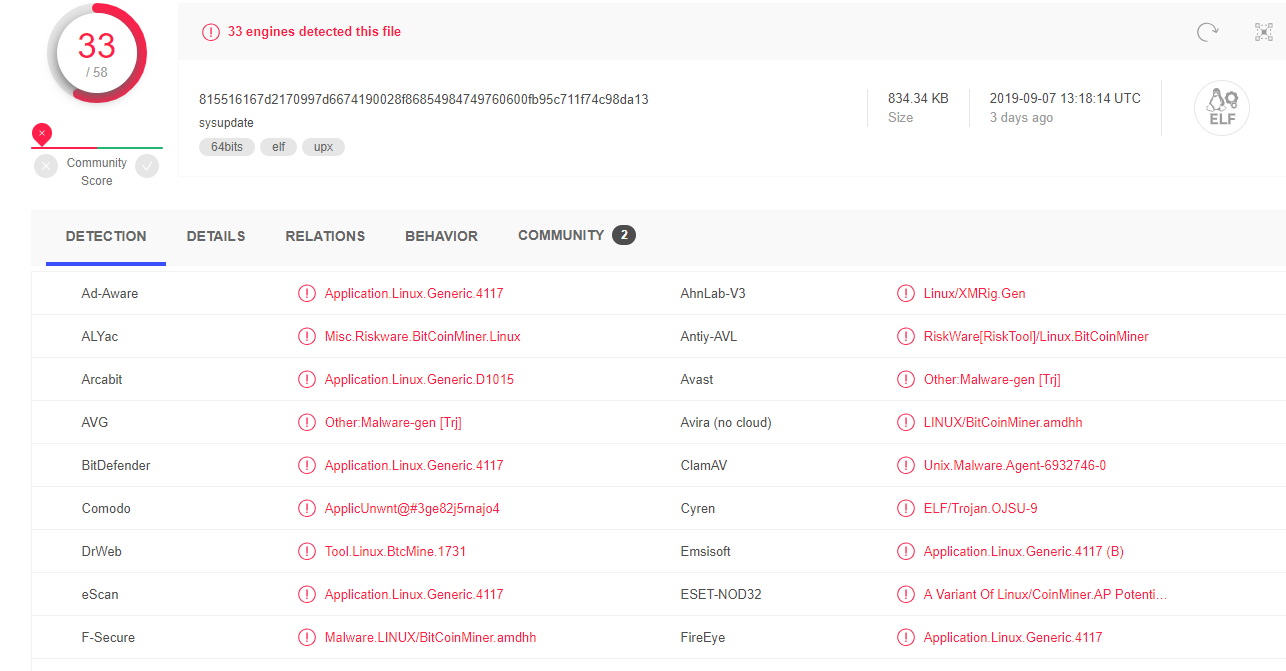Viewport: 1286px width, 671px height.
Task: Click the Comodo detection alert icon
Action: [x=307, y=509]
